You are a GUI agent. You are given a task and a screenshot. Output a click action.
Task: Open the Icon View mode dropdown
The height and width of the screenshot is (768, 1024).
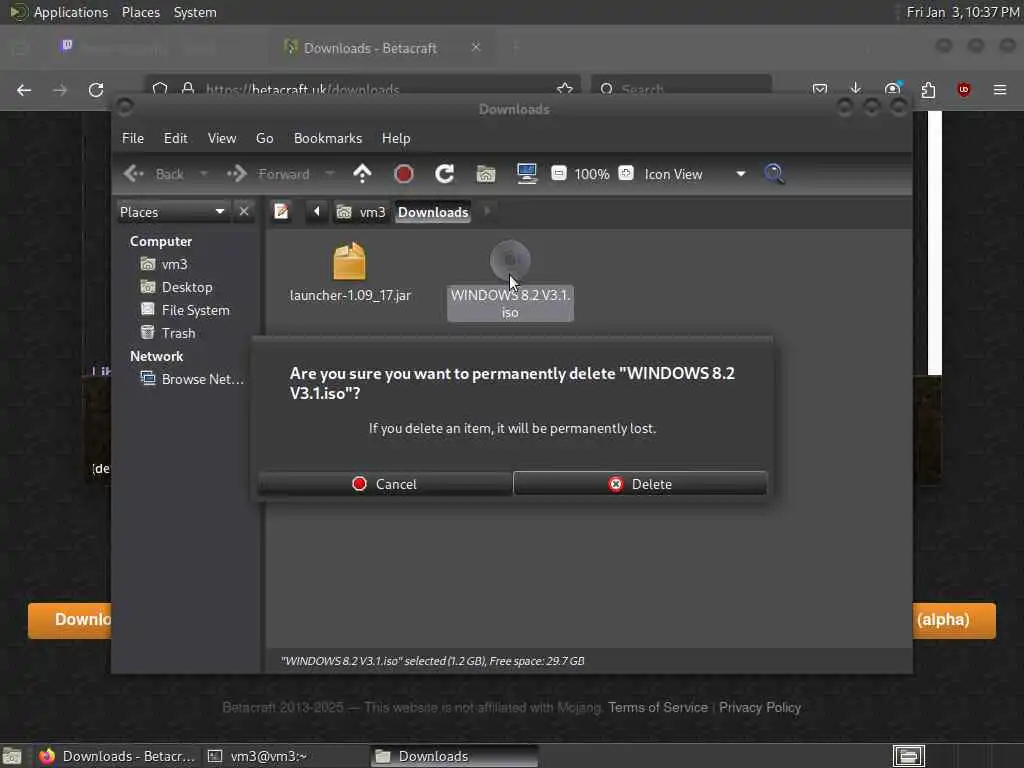694,174
